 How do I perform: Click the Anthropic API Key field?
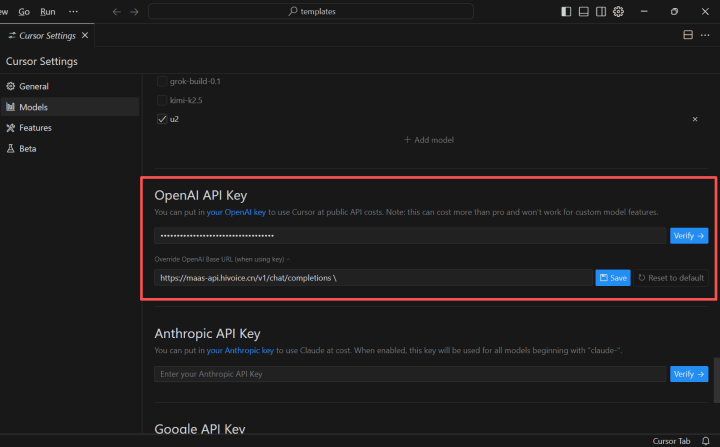click(410, 374)
